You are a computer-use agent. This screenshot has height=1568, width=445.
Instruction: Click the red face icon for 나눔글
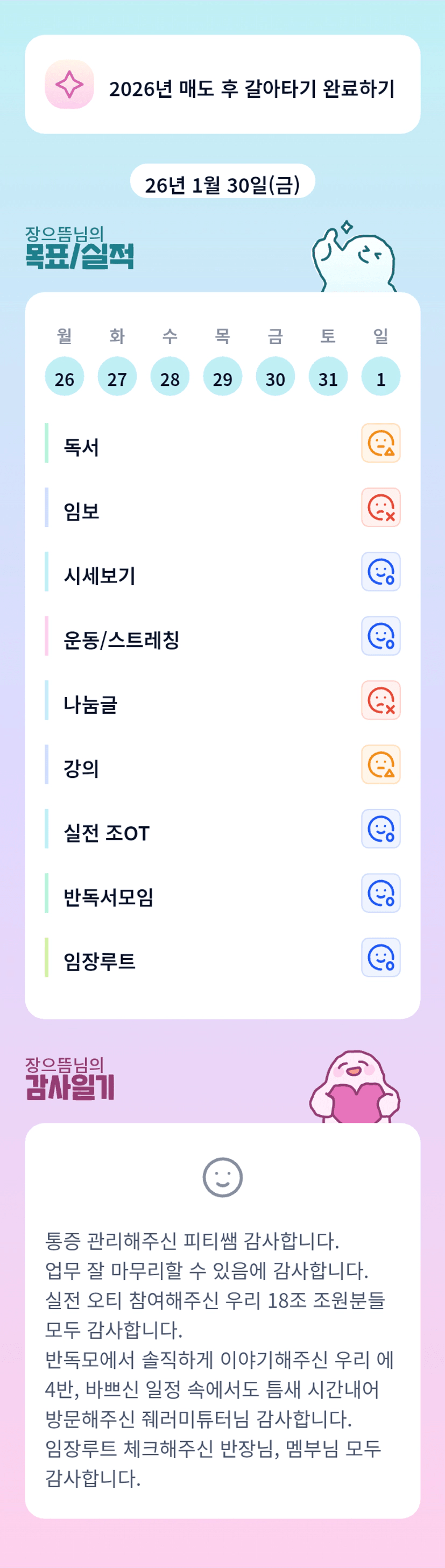(x=380, y=700)
